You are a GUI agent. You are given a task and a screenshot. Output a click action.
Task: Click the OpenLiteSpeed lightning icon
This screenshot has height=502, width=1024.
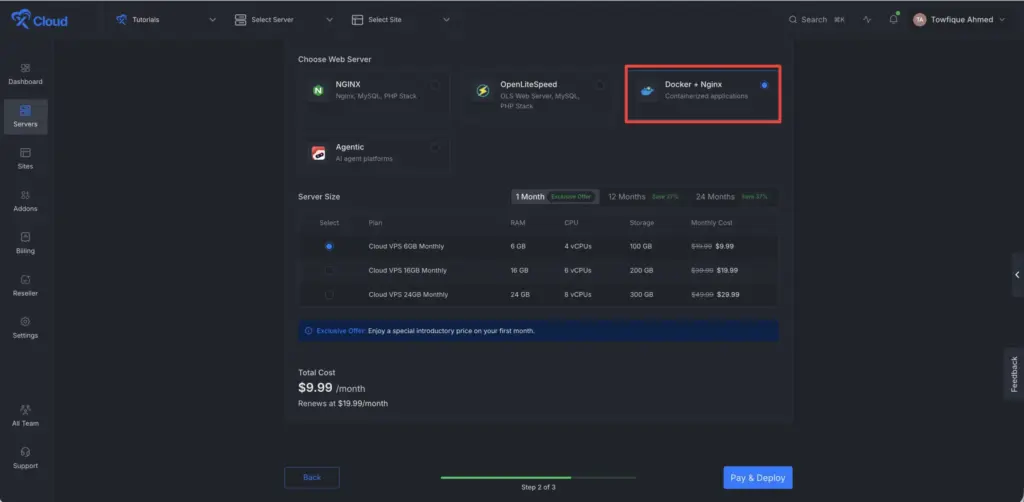(483, 91)
